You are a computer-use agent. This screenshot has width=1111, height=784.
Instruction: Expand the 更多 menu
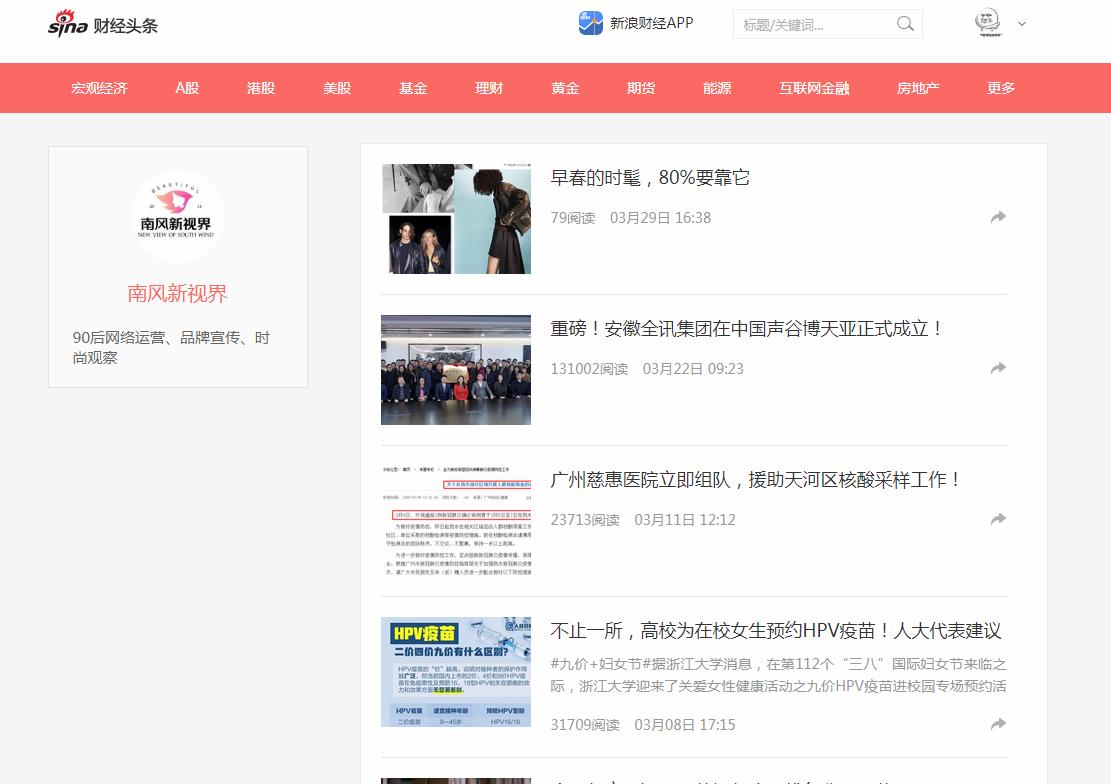[x=1001, y=88]
